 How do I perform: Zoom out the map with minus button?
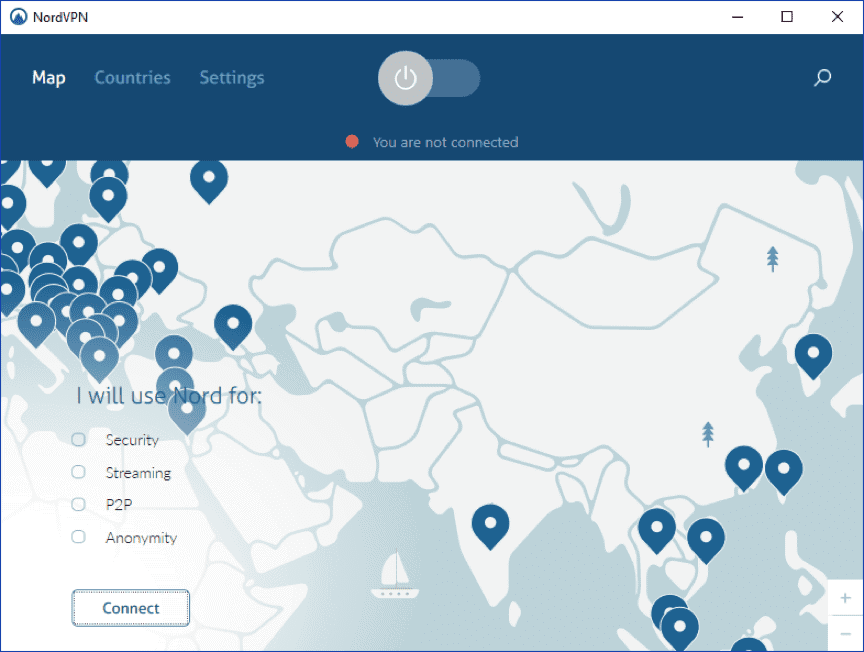(845, 634)
